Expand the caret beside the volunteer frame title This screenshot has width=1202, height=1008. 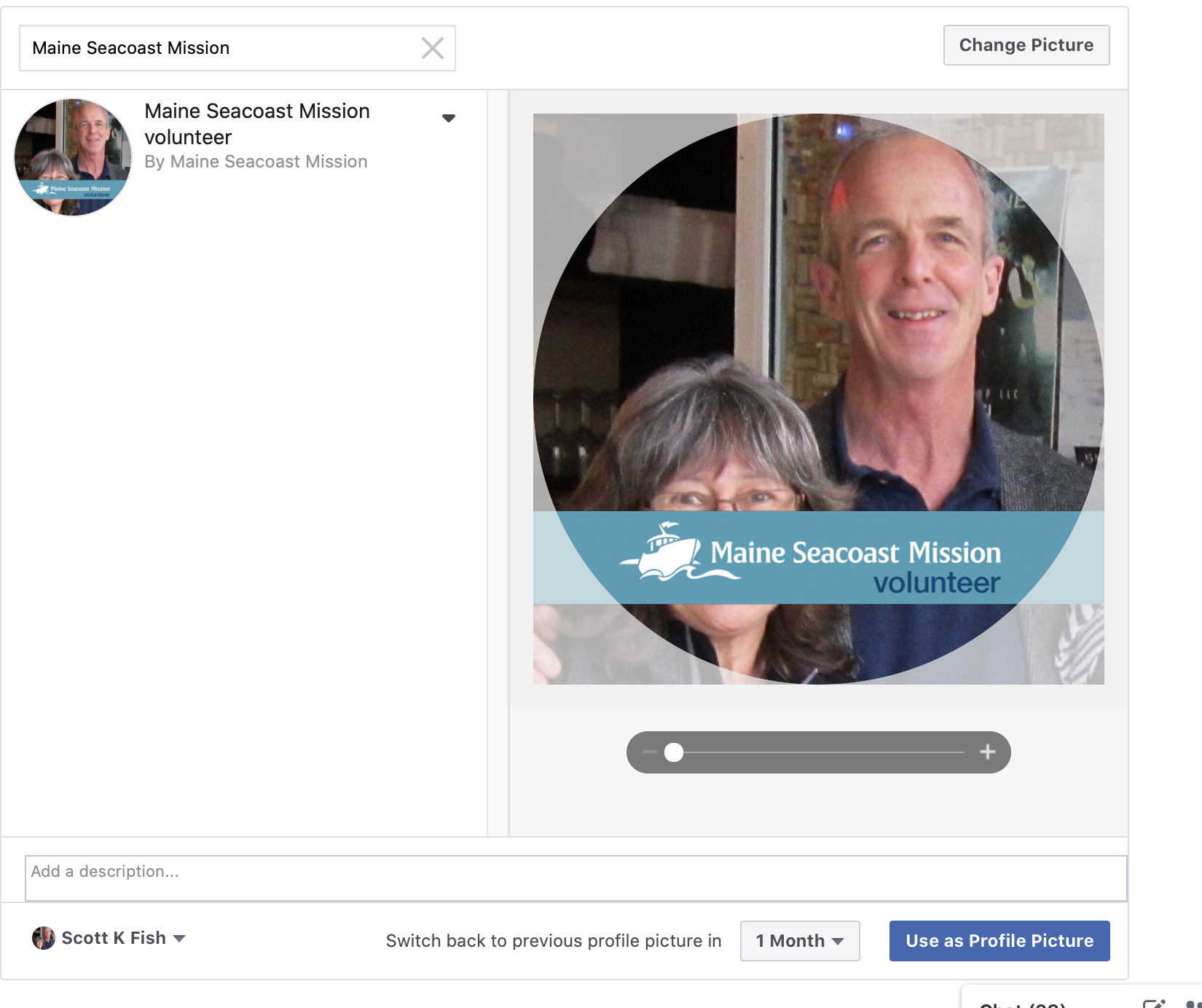[x=449, y=118]
